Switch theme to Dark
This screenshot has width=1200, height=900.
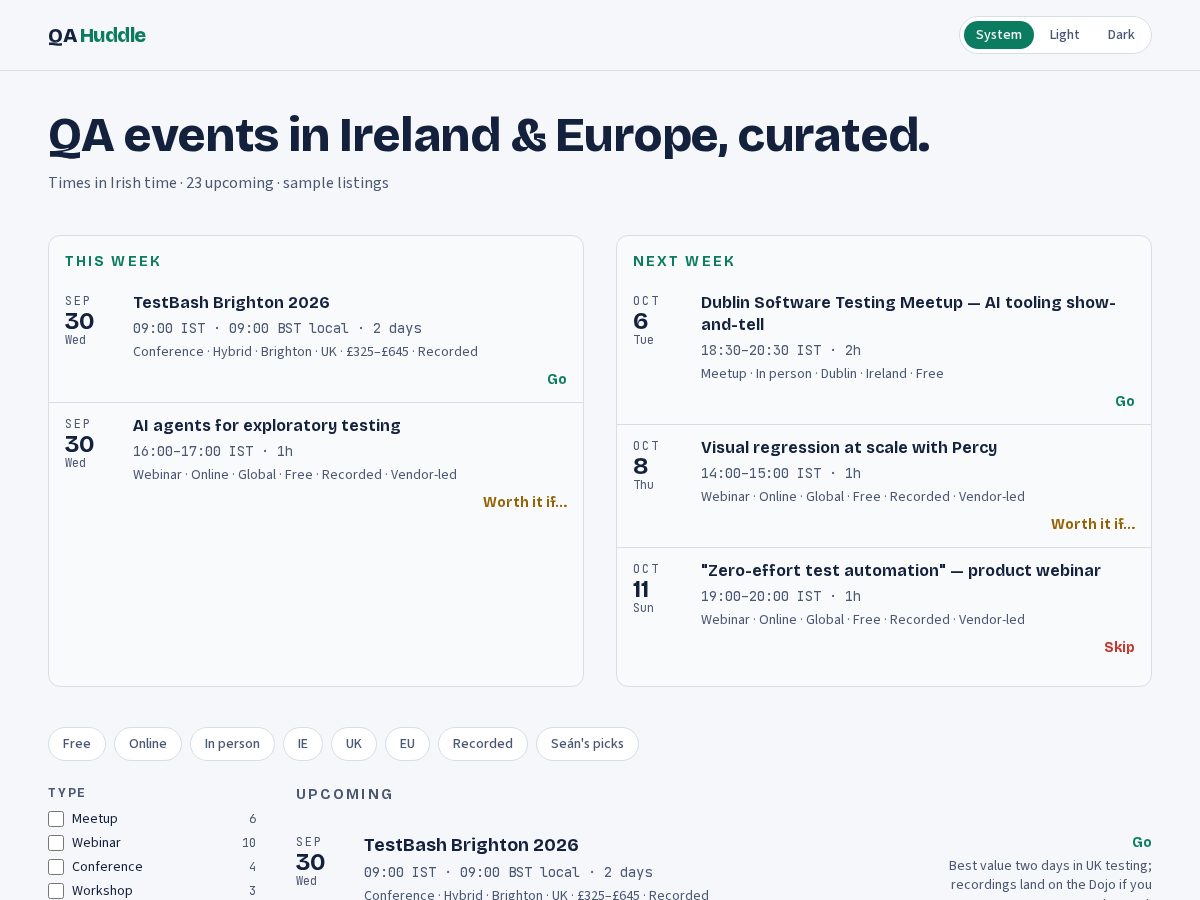coord(1121,35)
